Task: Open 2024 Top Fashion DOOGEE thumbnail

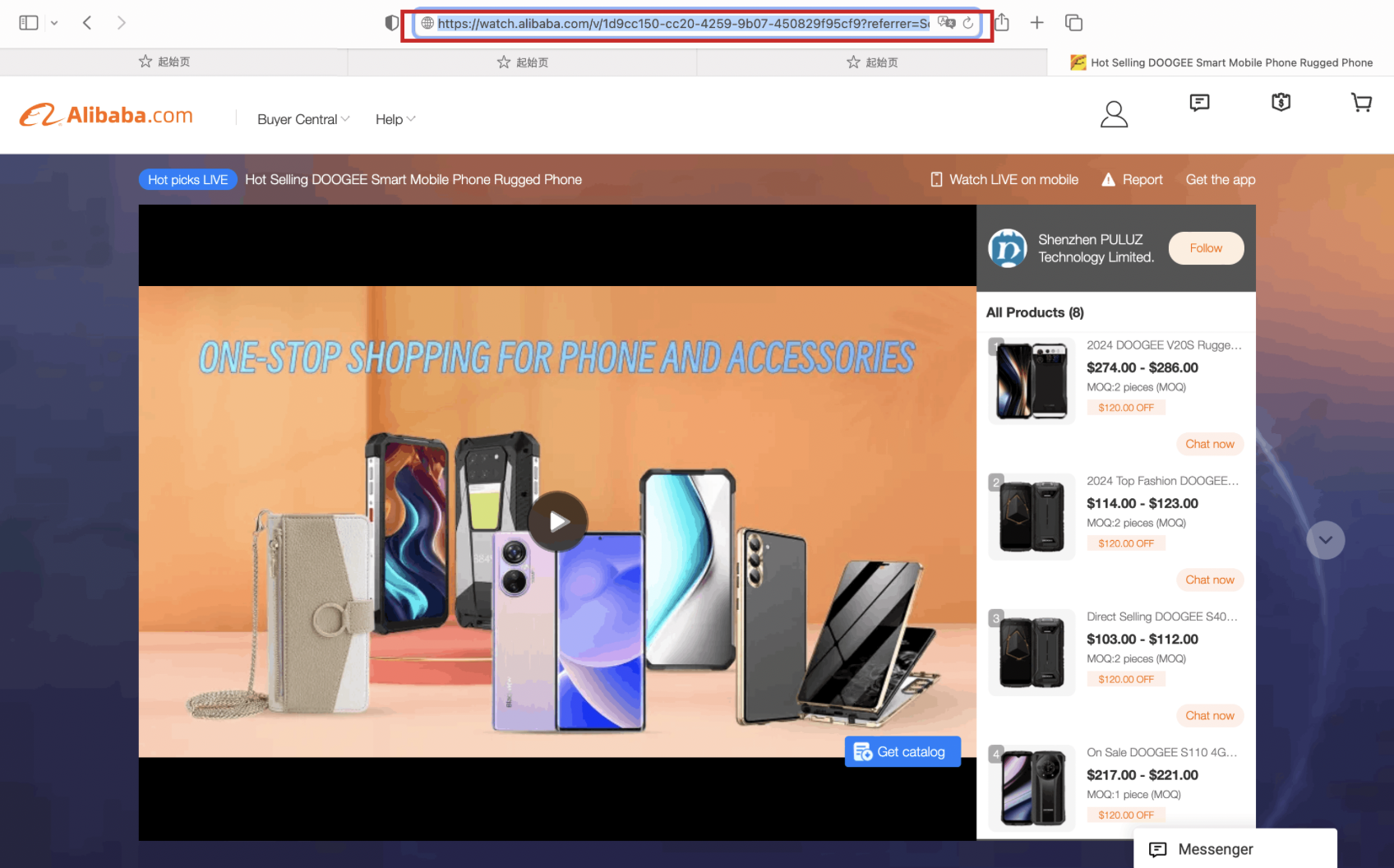Action: [x=1032, y=516]
